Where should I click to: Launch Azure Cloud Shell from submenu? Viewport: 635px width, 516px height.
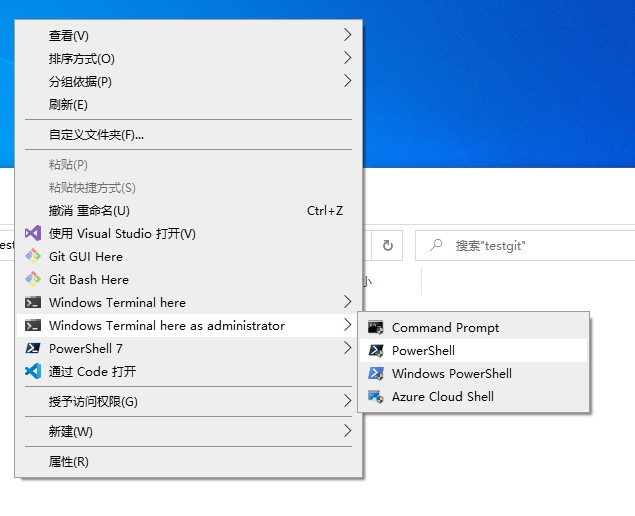pos(473,397)
